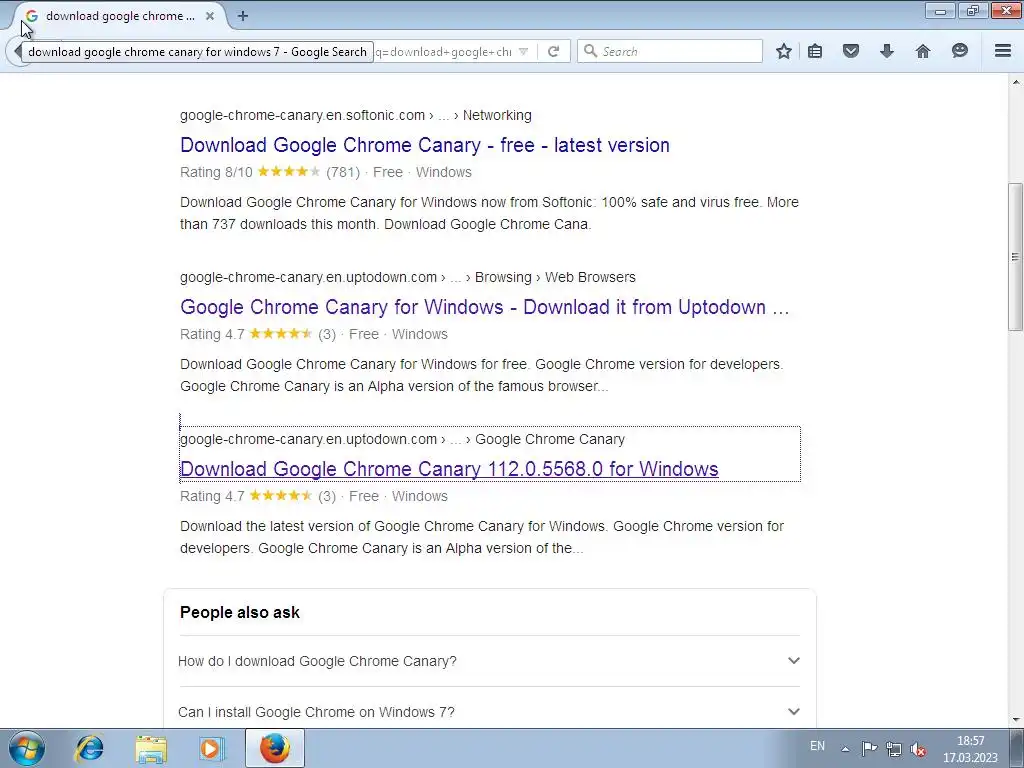Save page to Pocket icon
This screenshot has width=1024, height=768.
(x=850, y=51)
